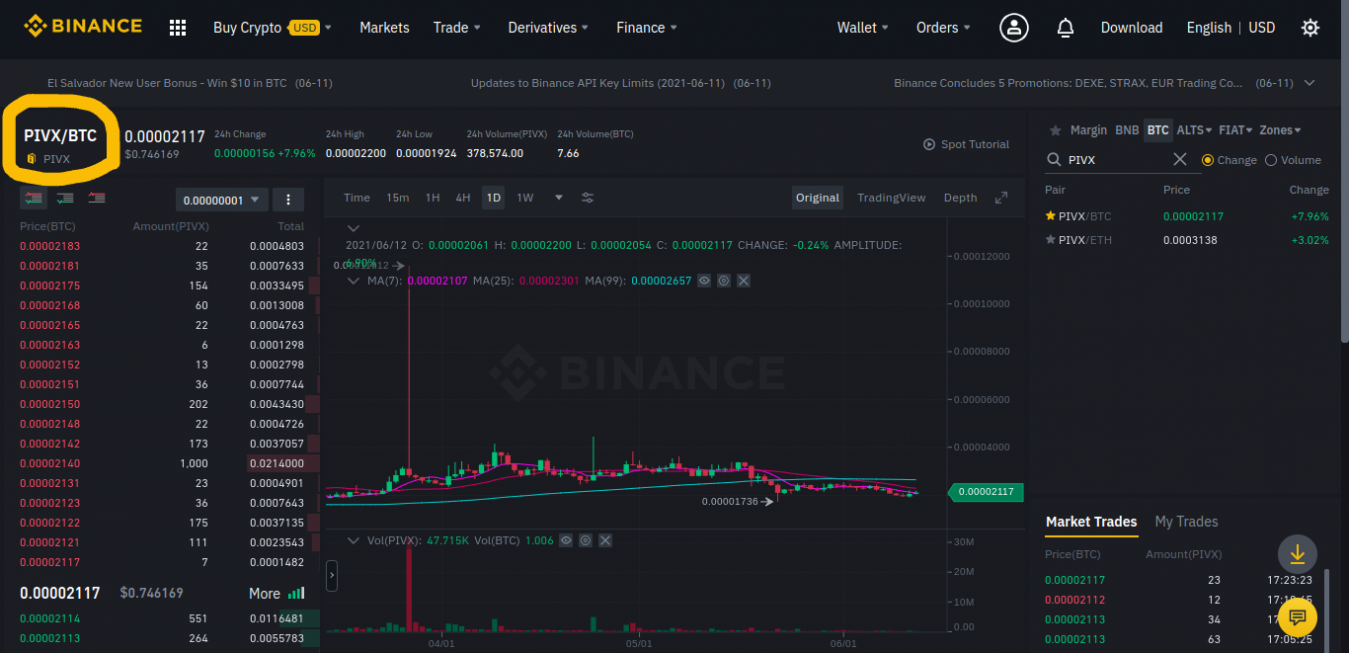The width and height of the screenshot is (1349, 653).
Task: Select the 1W chart interval
Action: click(525, 198)
